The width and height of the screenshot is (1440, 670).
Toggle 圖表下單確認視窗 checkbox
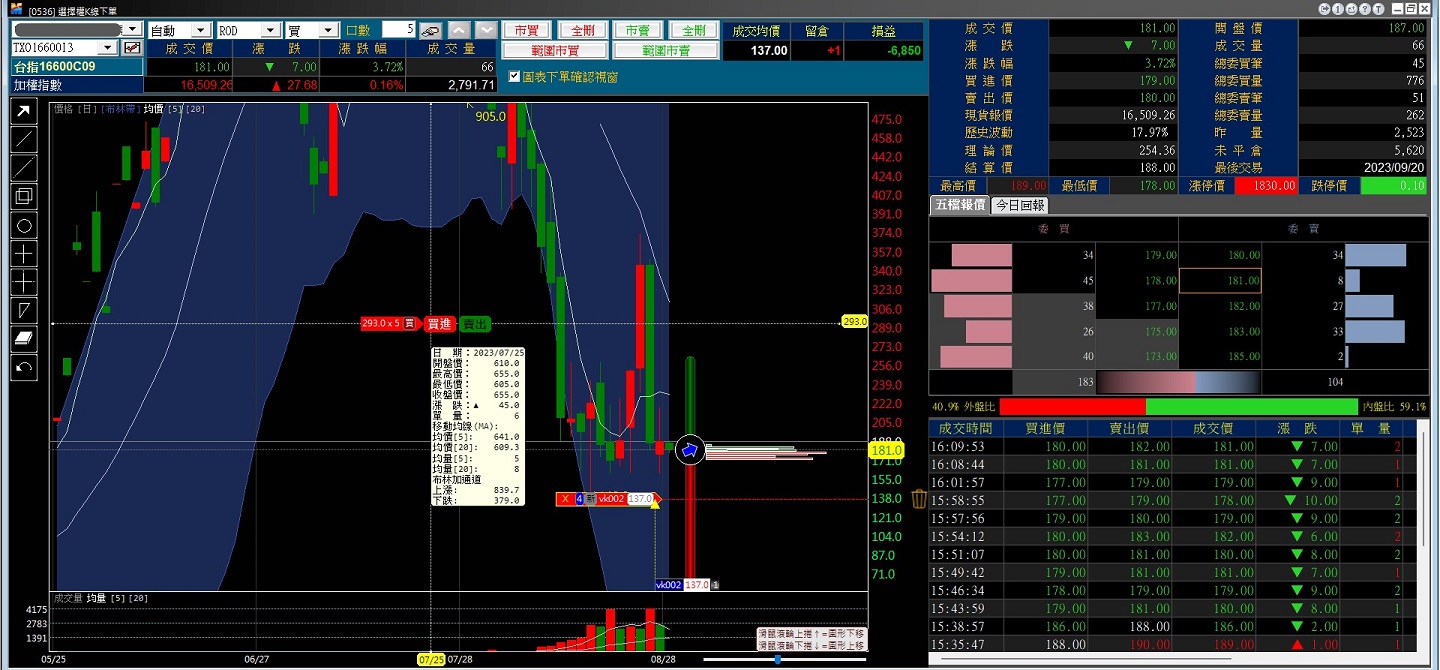(x=514, y=76)
